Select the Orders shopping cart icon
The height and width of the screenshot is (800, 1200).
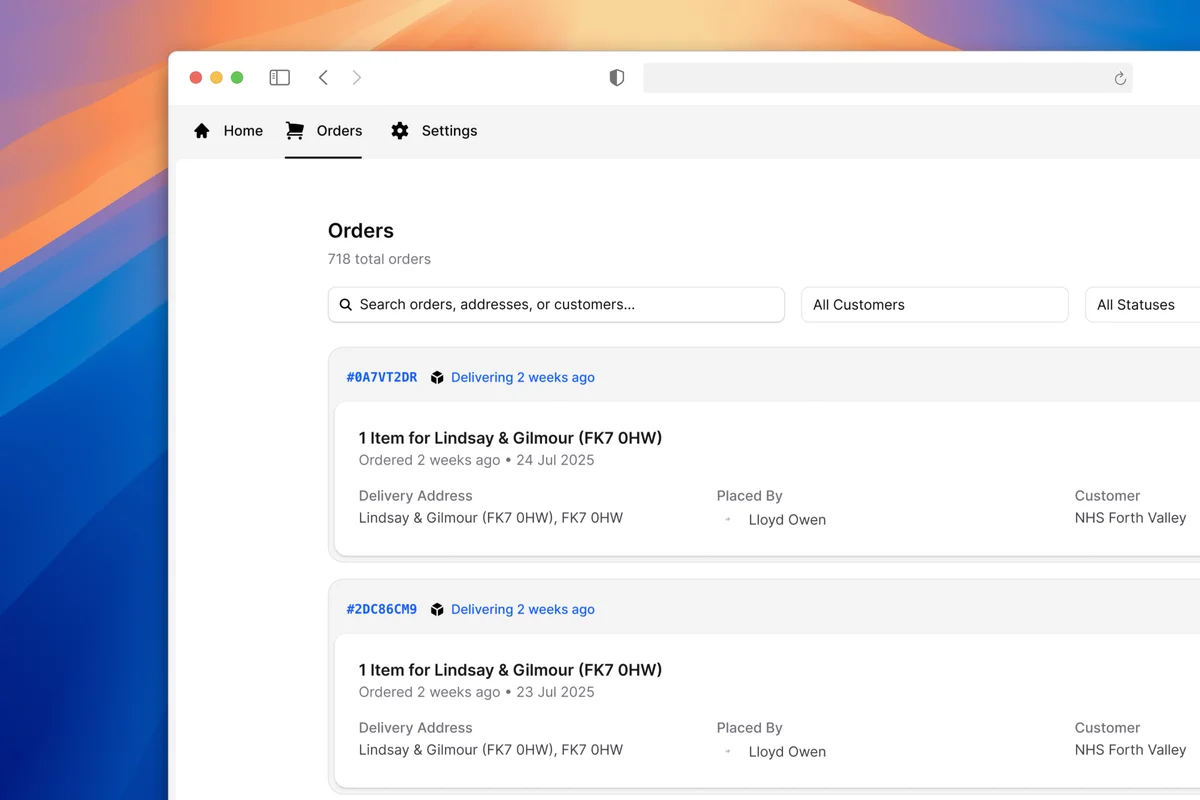coord(294,130)
